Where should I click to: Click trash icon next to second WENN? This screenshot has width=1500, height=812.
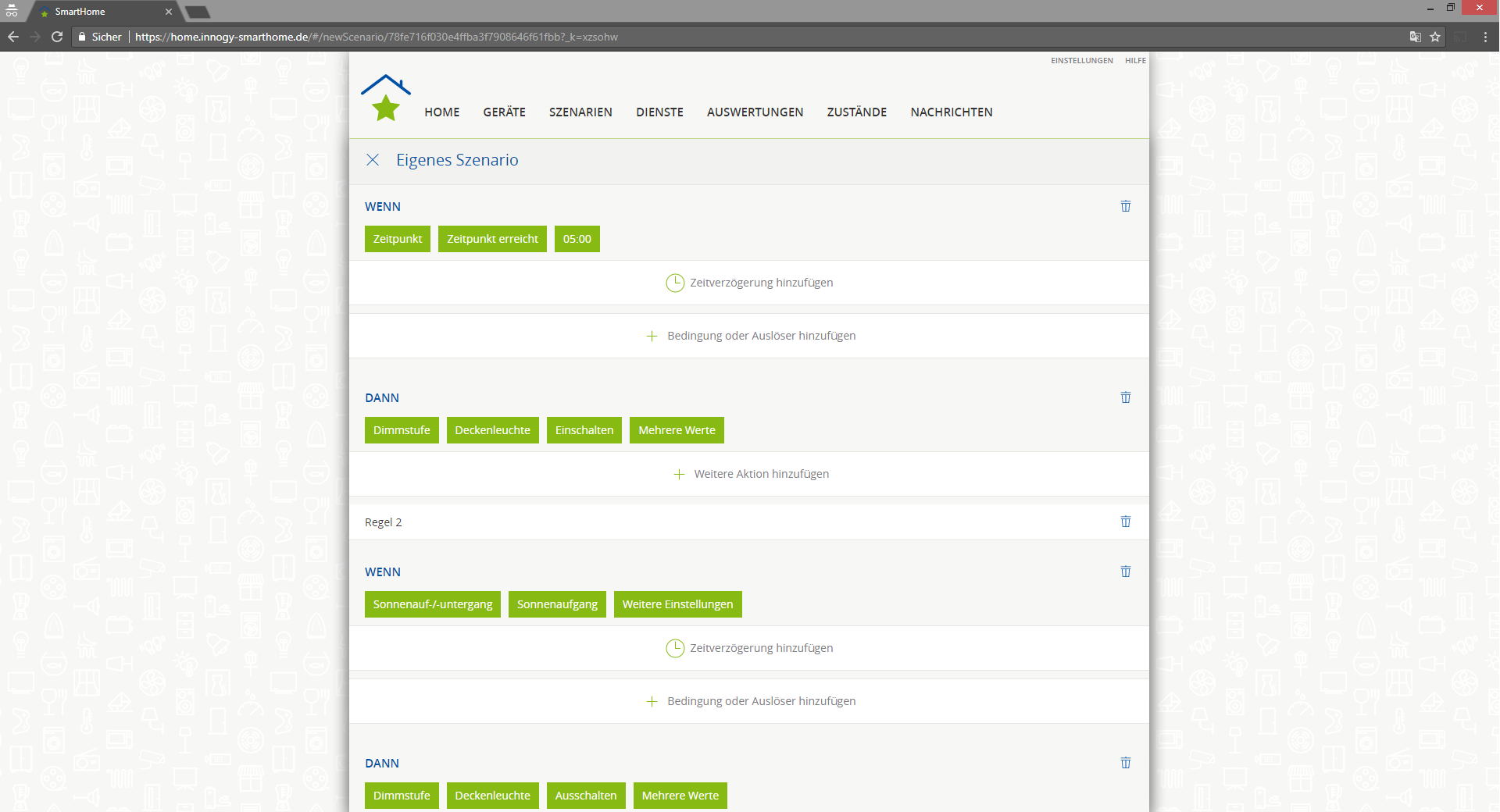click(x=1125, y=572)
